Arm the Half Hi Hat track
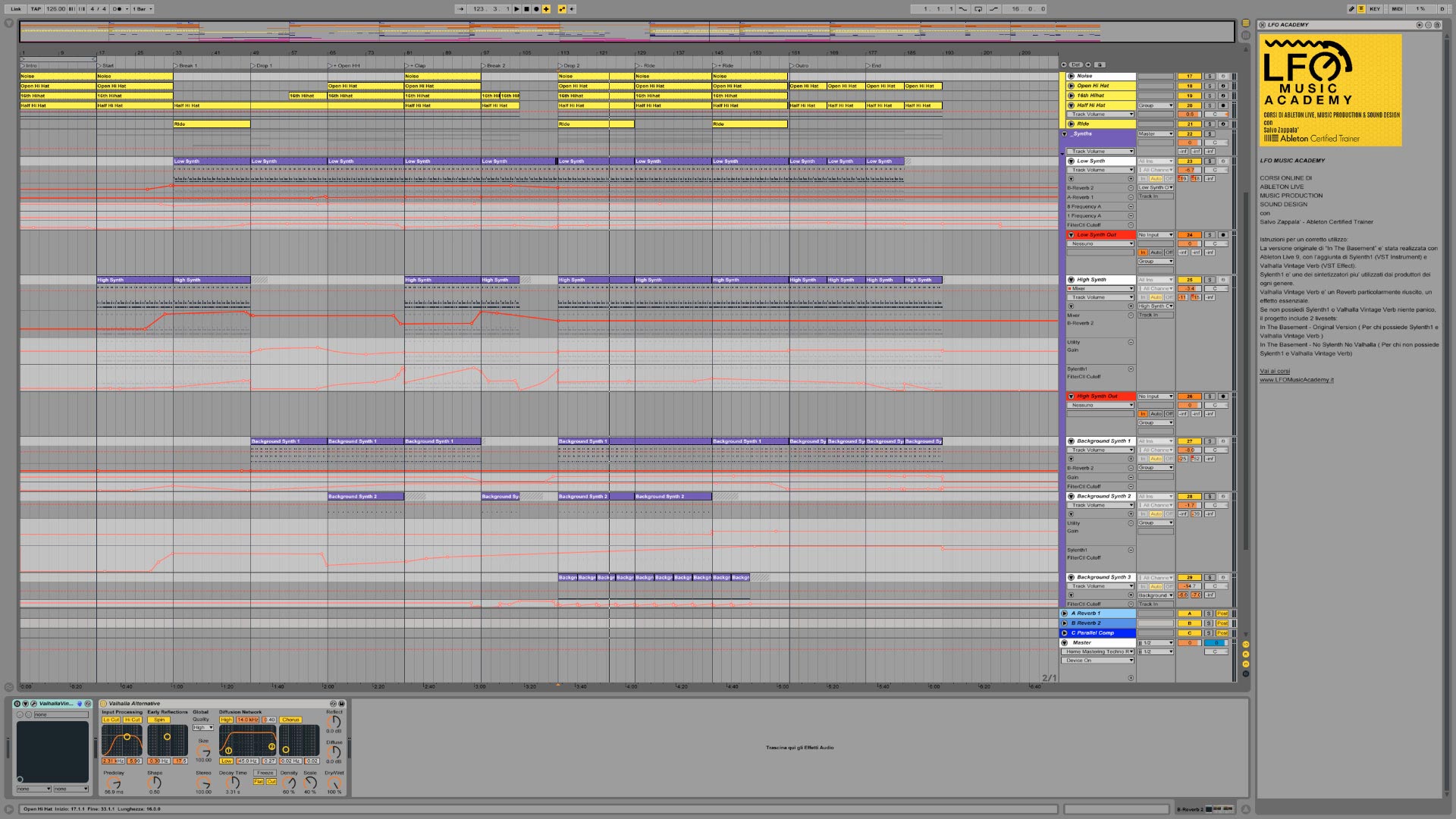Screen dimensions: 1456x819 (1222, 105)
